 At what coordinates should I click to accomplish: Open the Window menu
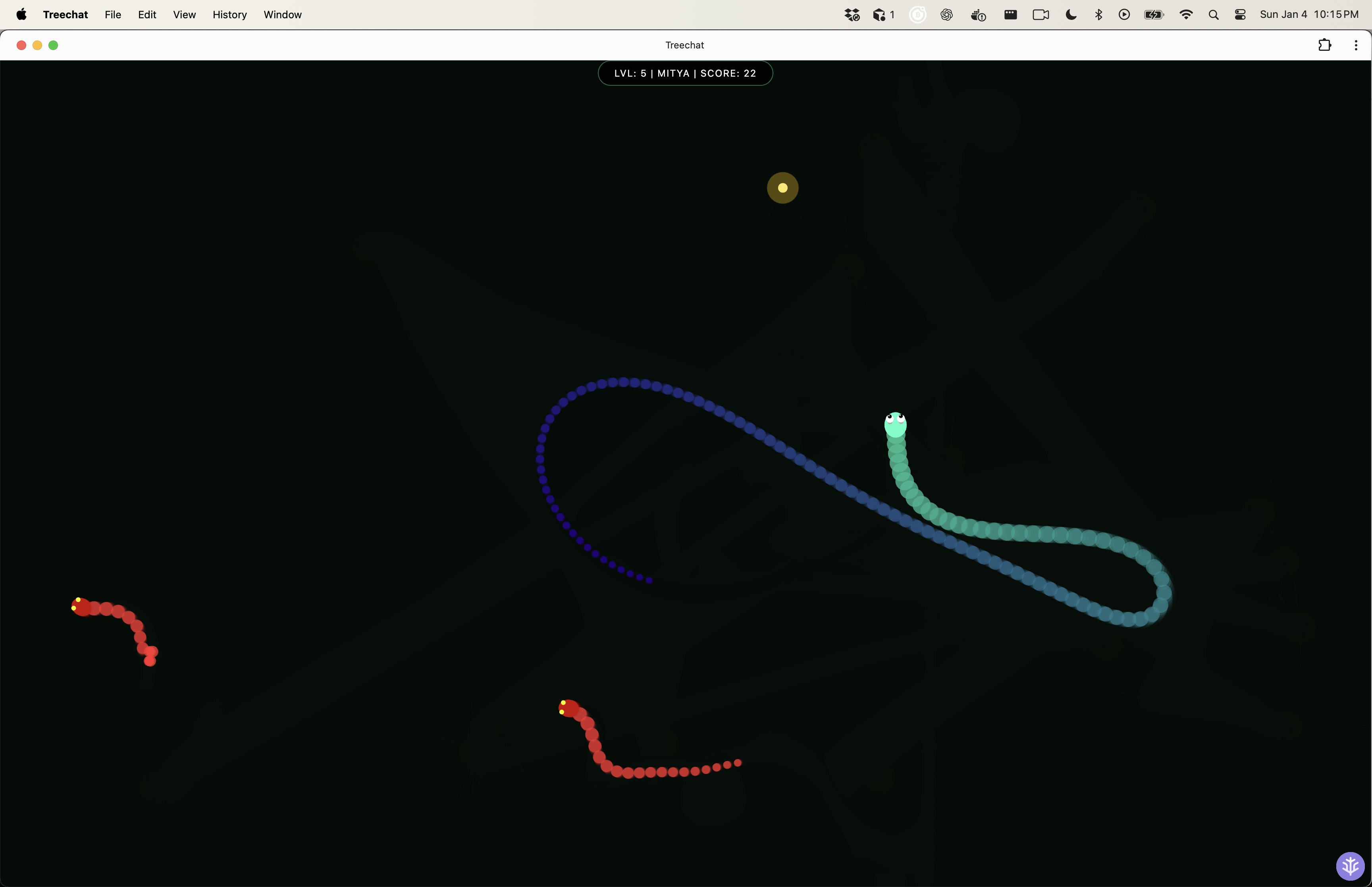click(282, 14)
